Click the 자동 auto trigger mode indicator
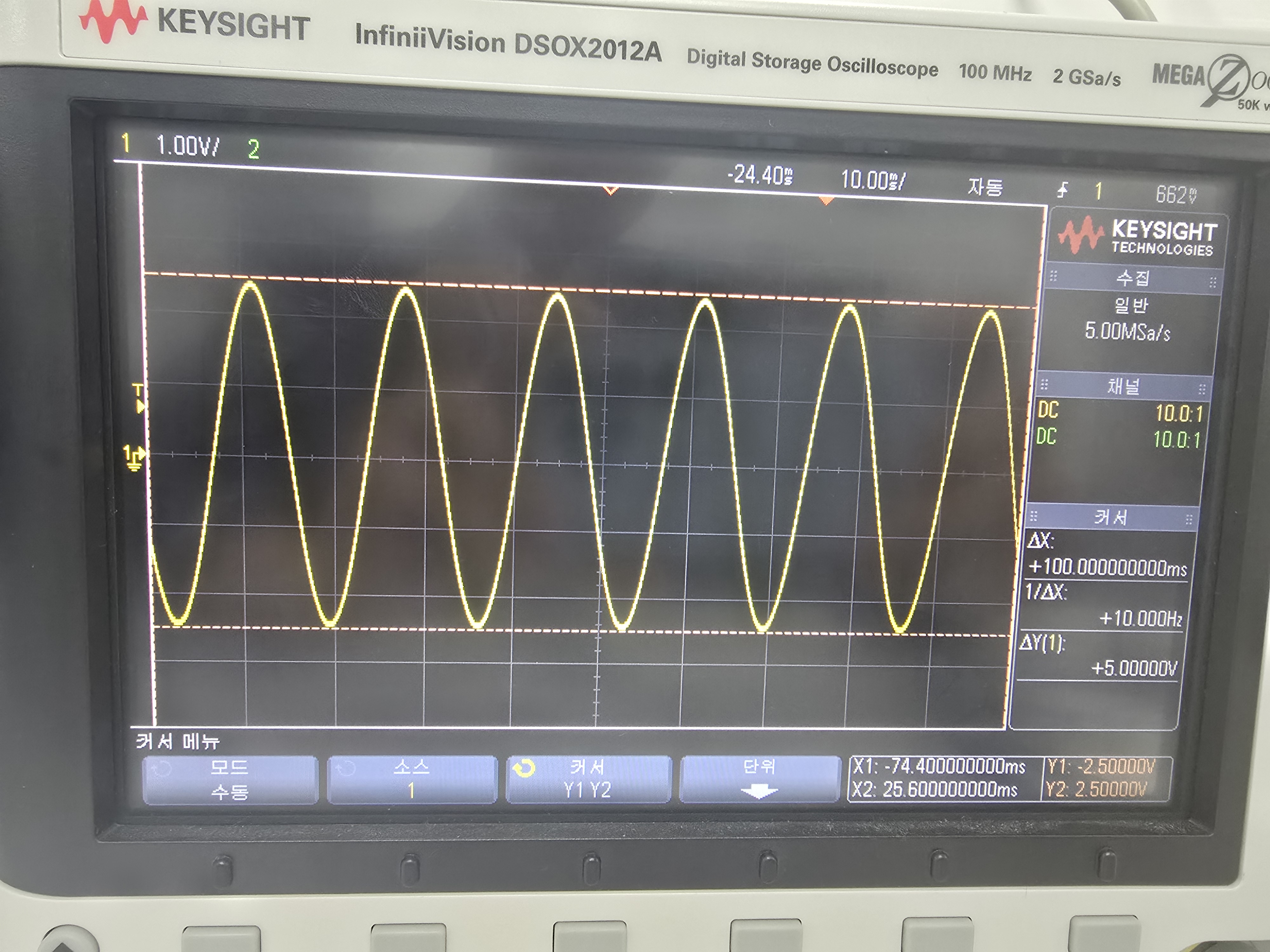The height and width of the screenshot is (952, 1270). [x=985, y=187]
